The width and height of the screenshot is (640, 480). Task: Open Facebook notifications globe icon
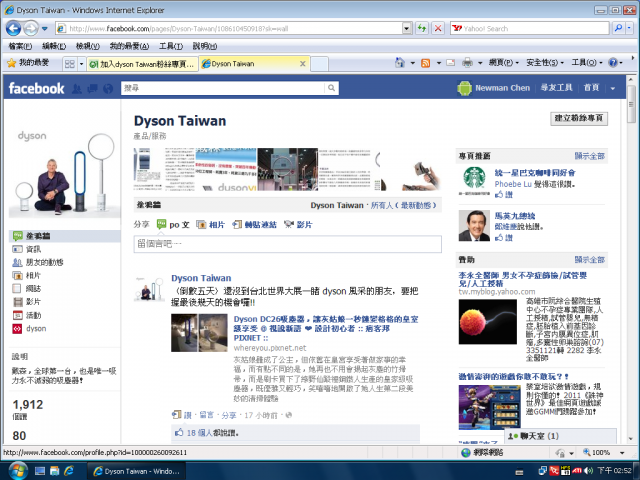coord(108,89)
